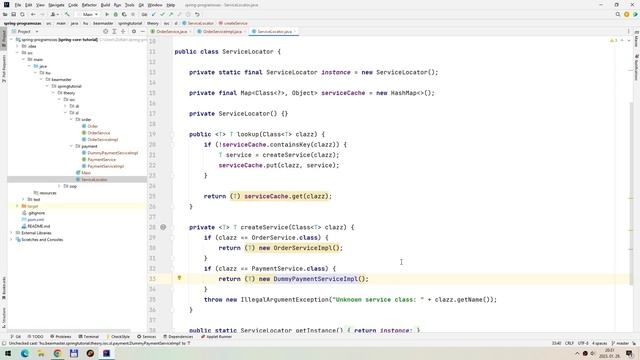Collapse the src folder in project tree
The width and height of the screenshot is (640, 360).
tap(18, 53)
